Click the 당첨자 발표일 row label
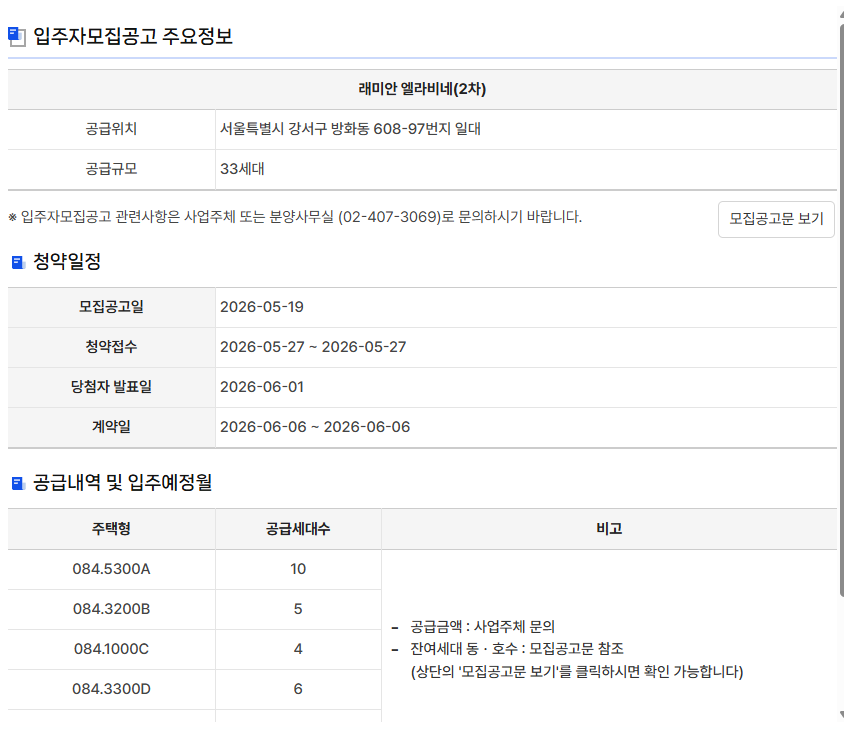844x730 pixels. pos(111,387)
